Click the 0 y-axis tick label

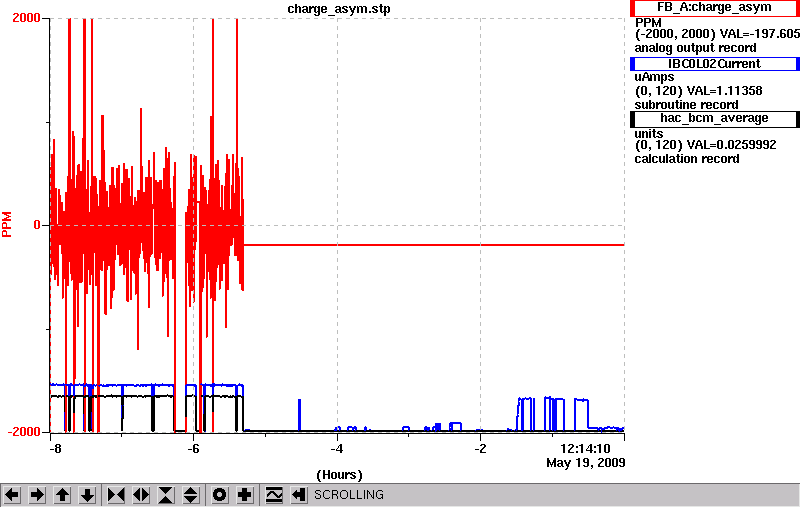click(x=37, y=225)
